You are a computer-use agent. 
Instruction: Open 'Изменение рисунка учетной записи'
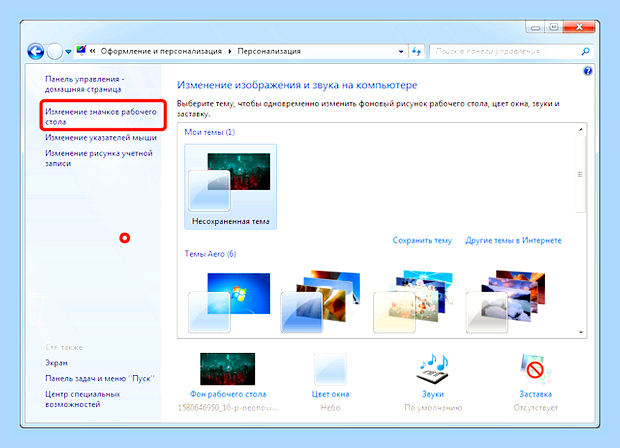99,158
